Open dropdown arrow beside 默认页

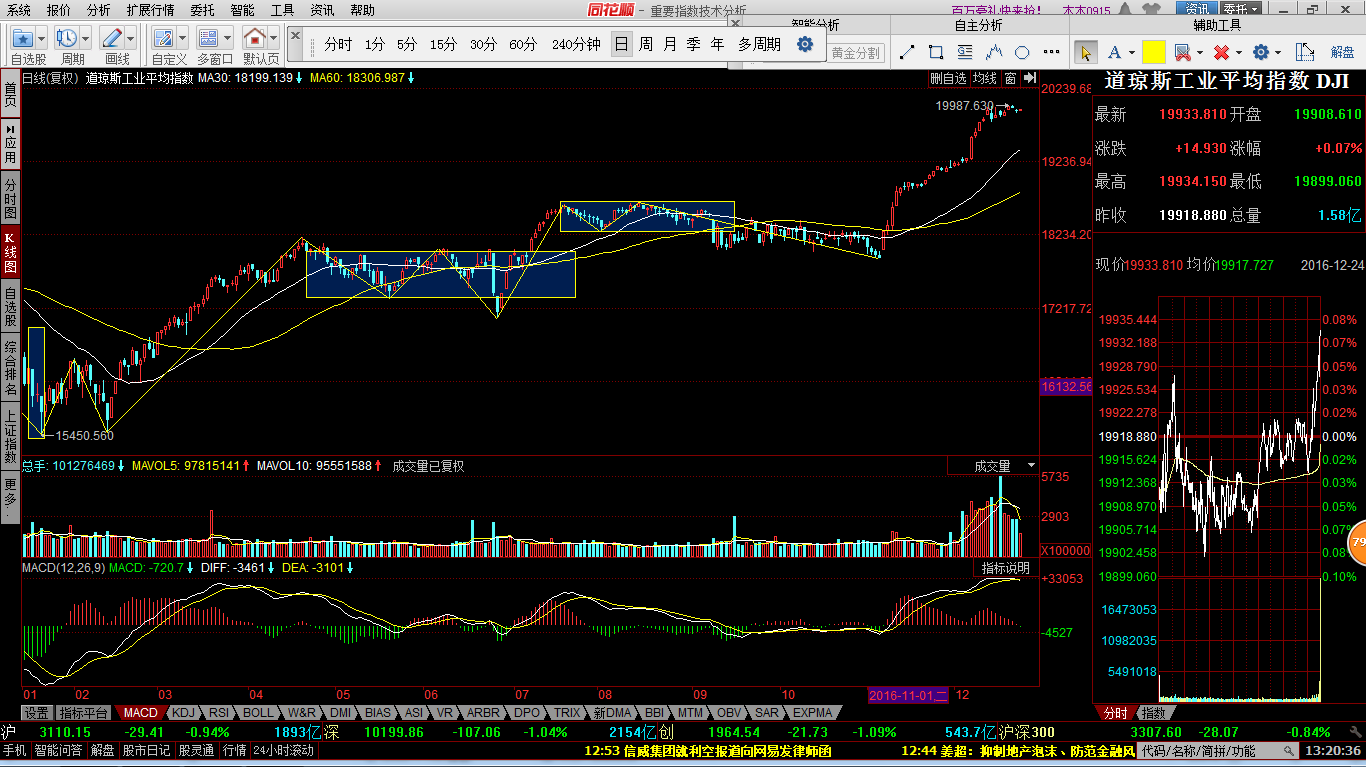[x=274, y=39]
